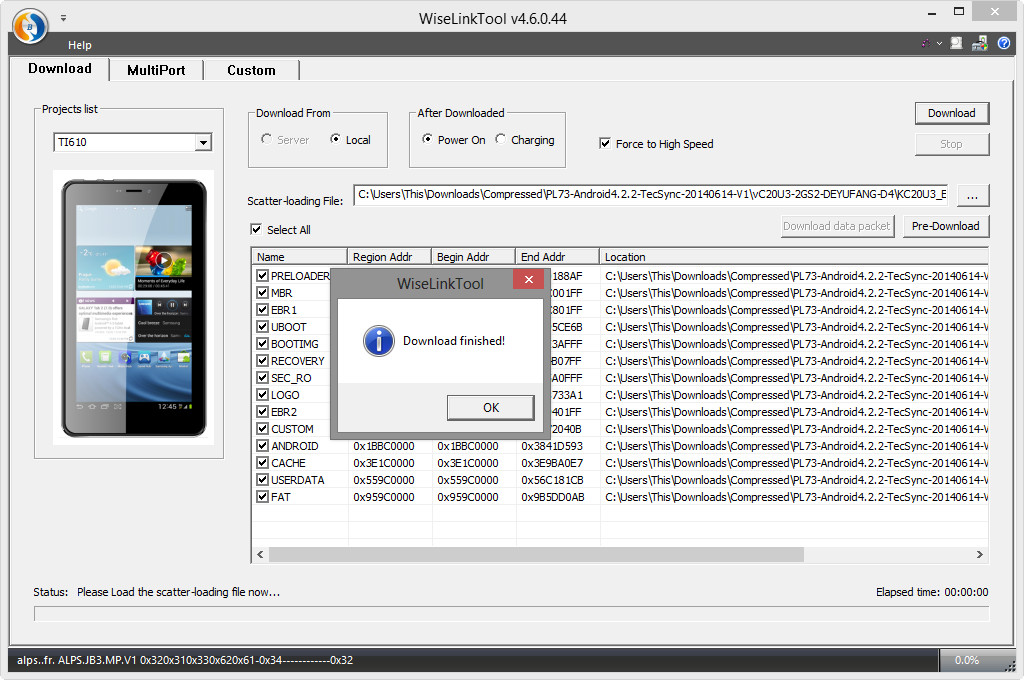Sort by the Name column header
Image resolution: width=1024 pixels, height=680 pixels.
(300, 257)
